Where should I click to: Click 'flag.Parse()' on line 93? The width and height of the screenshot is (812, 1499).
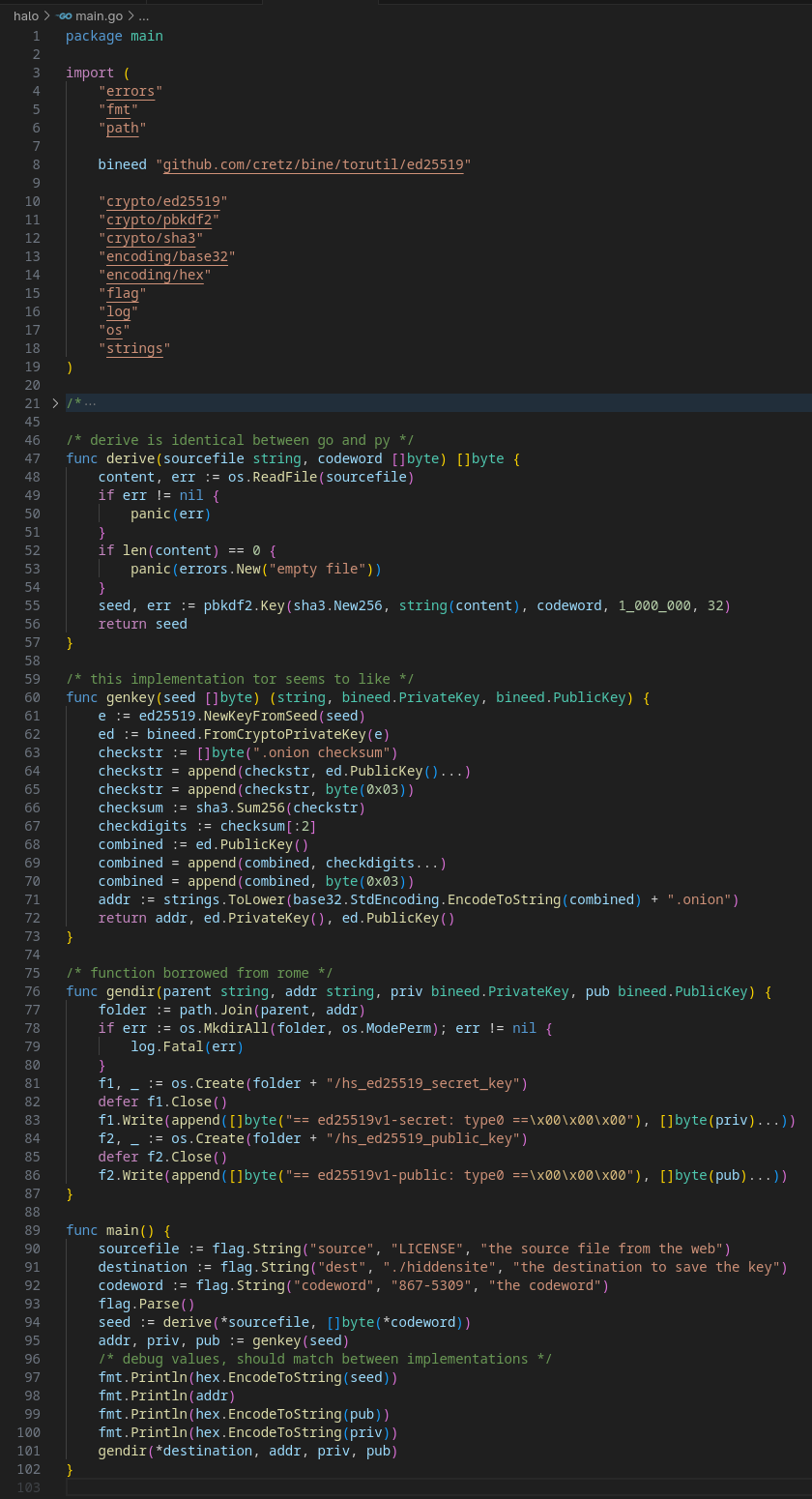tap(147, 1304)
